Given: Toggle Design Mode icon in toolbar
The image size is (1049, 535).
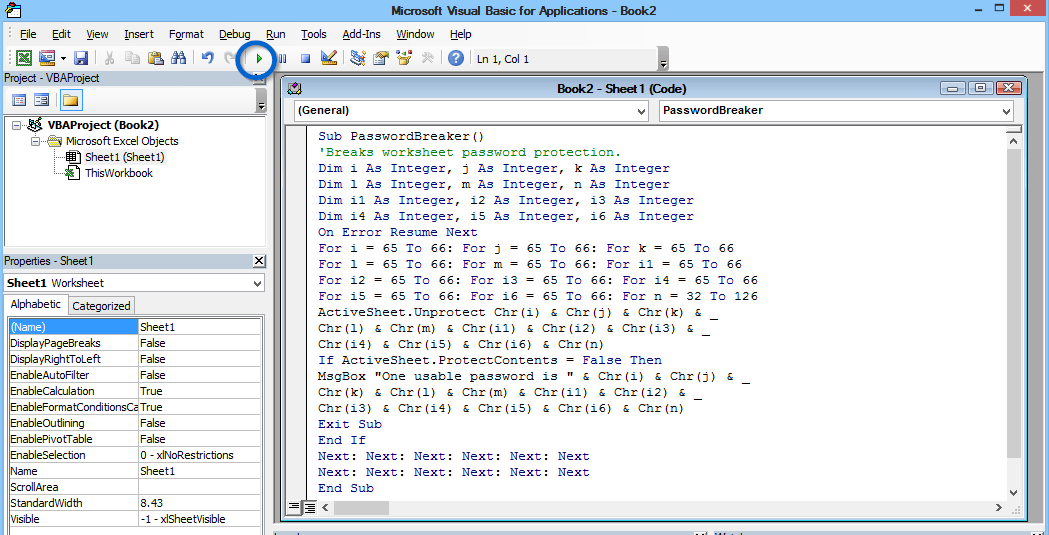Looking at the screenshot, I should (x=328, y=59).
